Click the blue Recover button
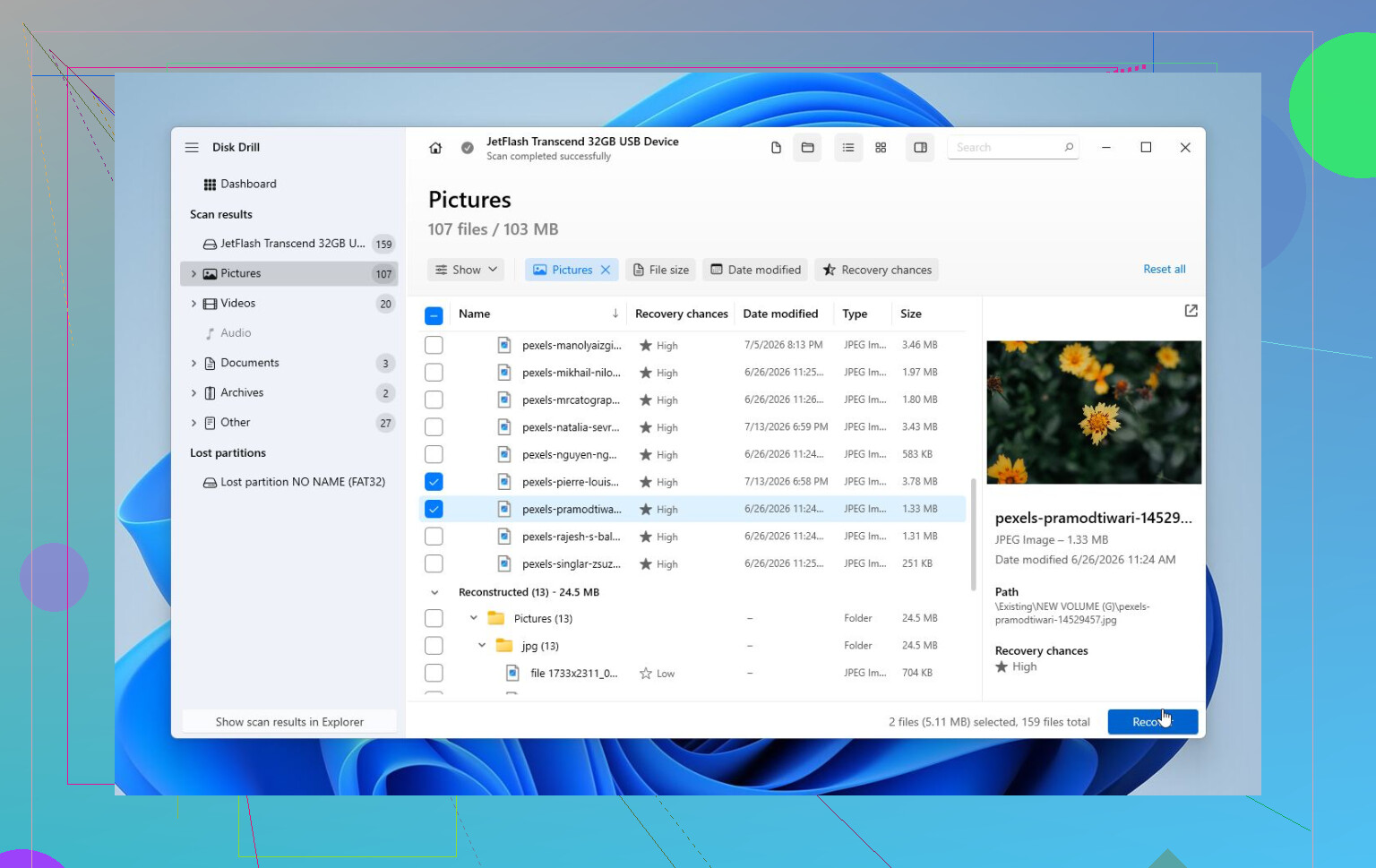 point(1152,722)
